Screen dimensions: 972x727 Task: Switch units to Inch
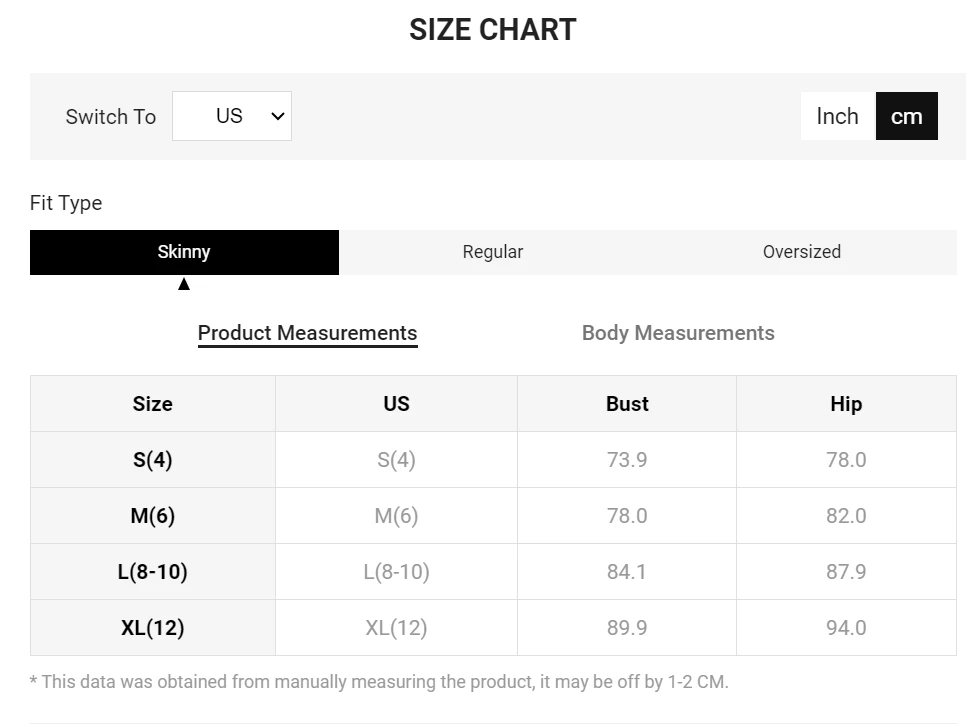(x=837, y=116)
